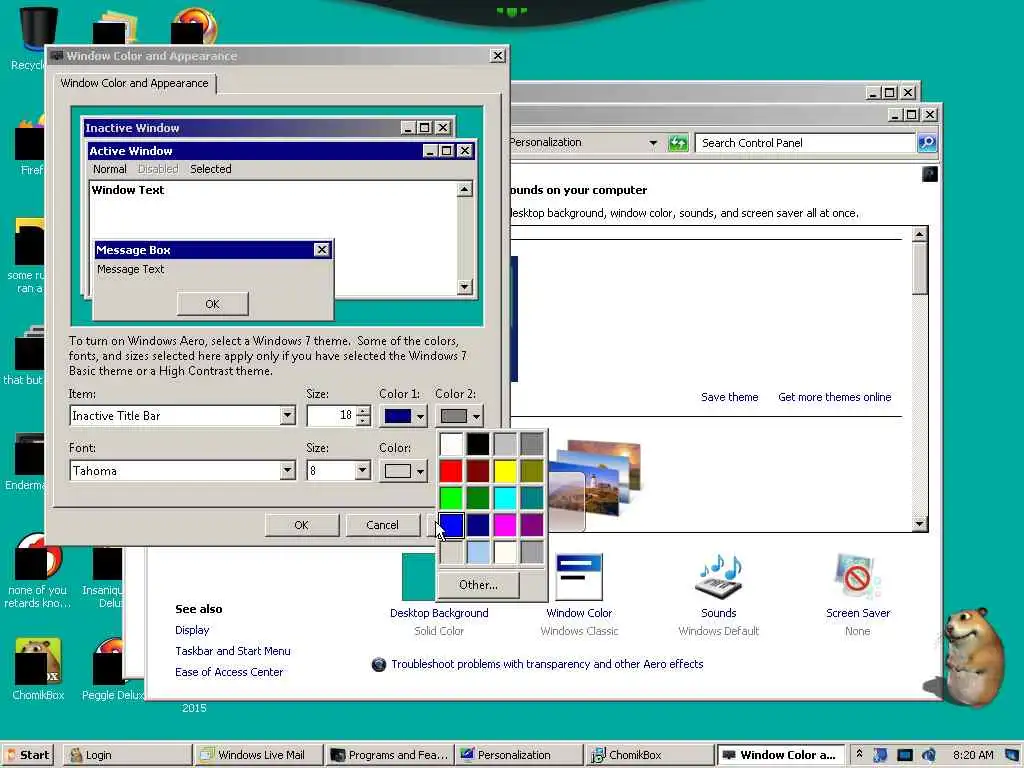Select the purple color swatch
Image resolution: width=1024 pixels, height=768 pixels.
[532, 525]
